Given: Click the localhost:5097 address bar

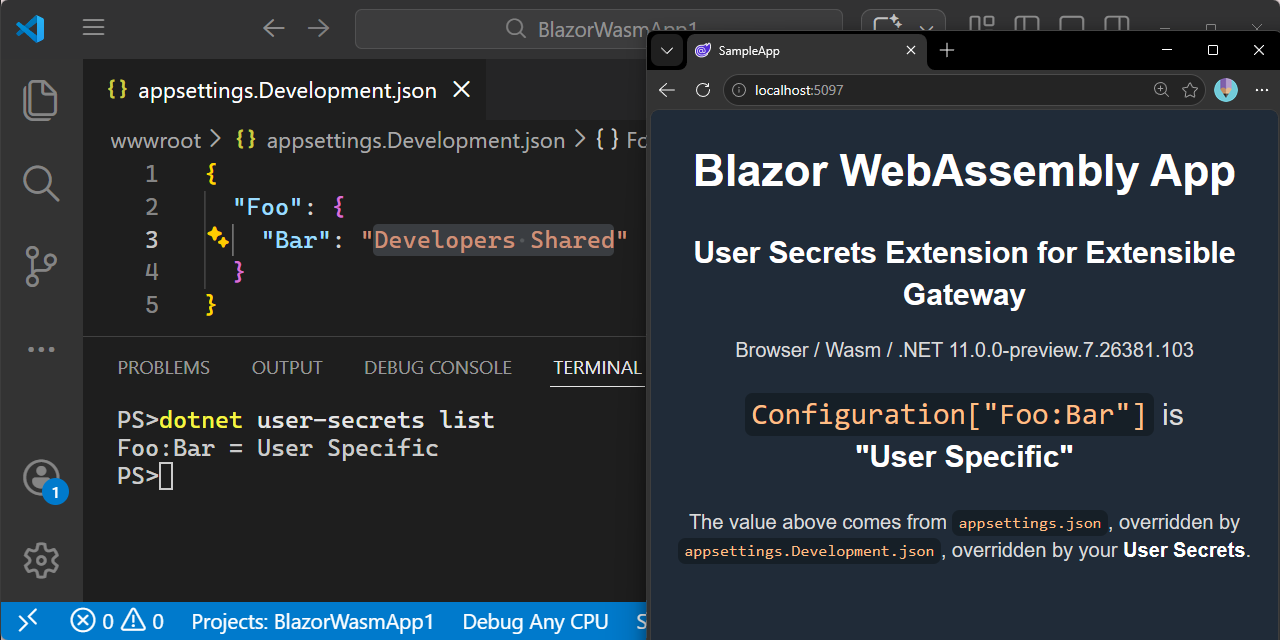Looking at the screenshot, I should [x=965, y=90].
